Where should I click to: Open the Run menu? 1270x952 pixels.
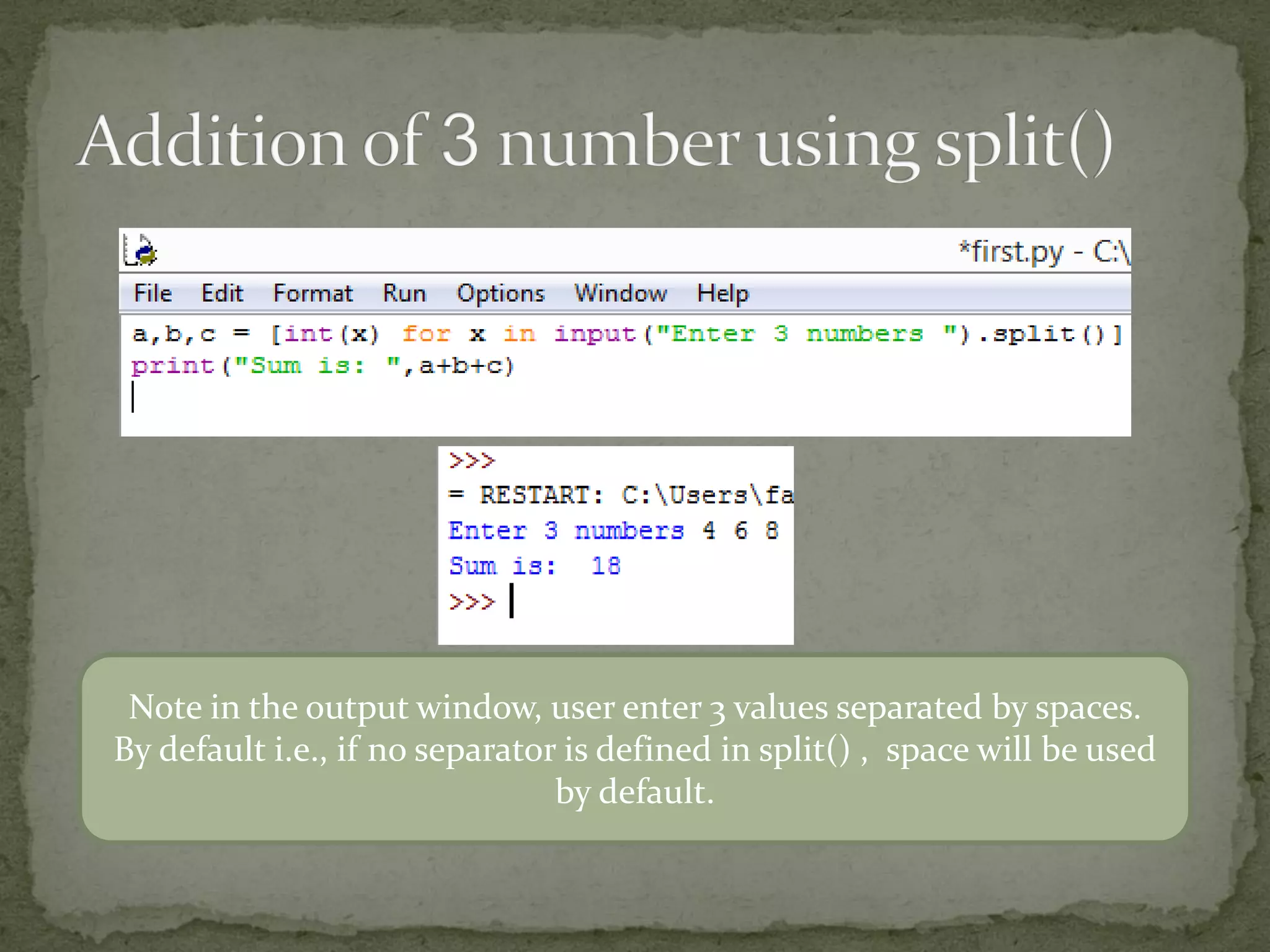[x=404, y=293]
